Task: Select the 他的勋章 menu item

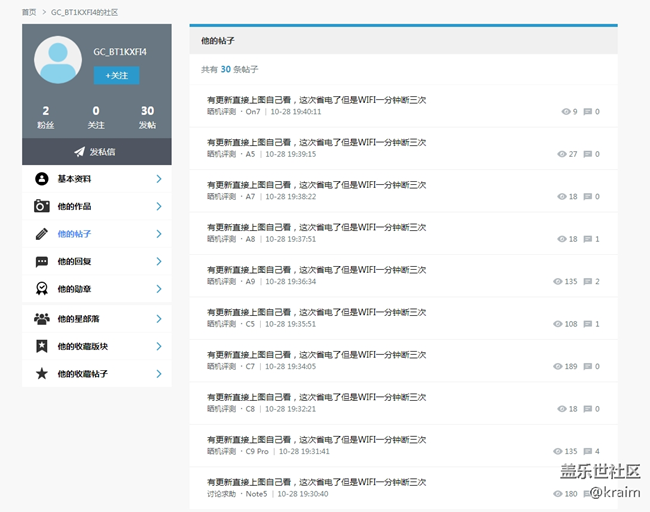Action: (97, 289)
